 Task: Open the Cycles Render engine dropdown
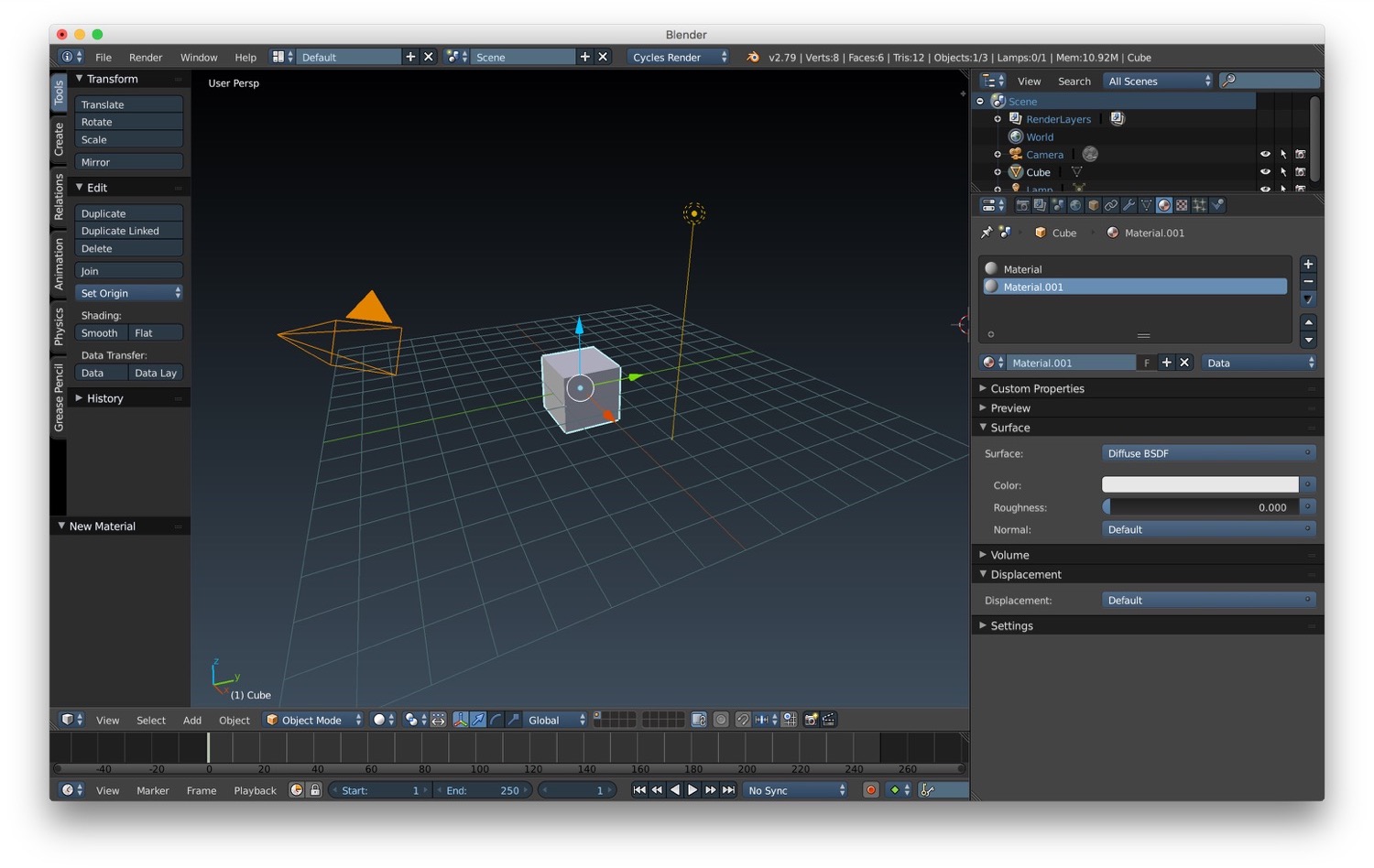tap(678, 57)
